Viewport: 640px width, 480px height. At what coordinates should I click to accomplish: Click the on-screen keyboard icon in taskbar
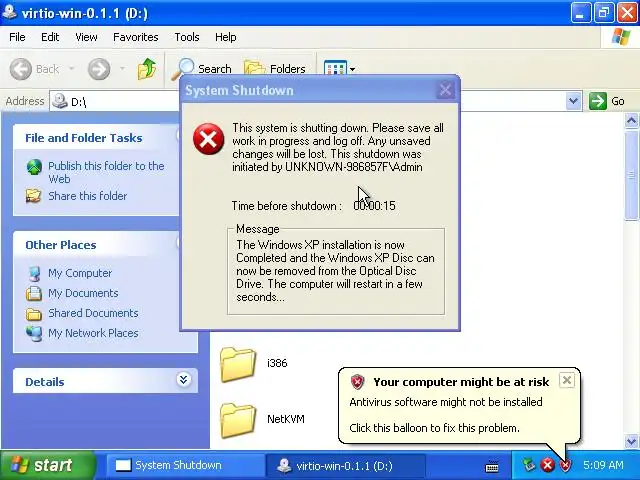pos(492,466)
